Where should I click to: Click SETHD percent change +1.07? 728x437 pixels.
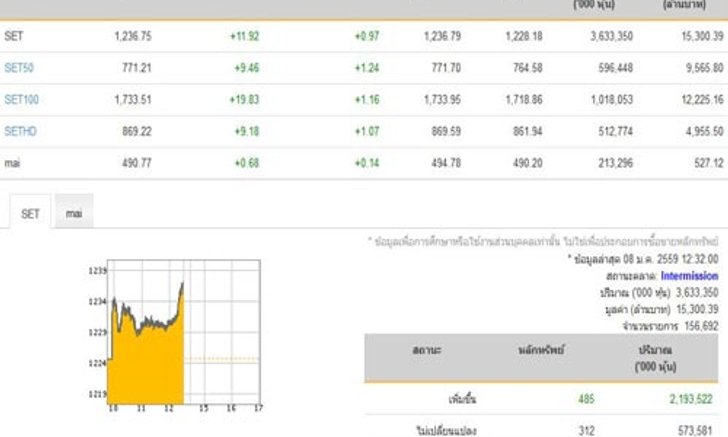click(x=367, y=131)
